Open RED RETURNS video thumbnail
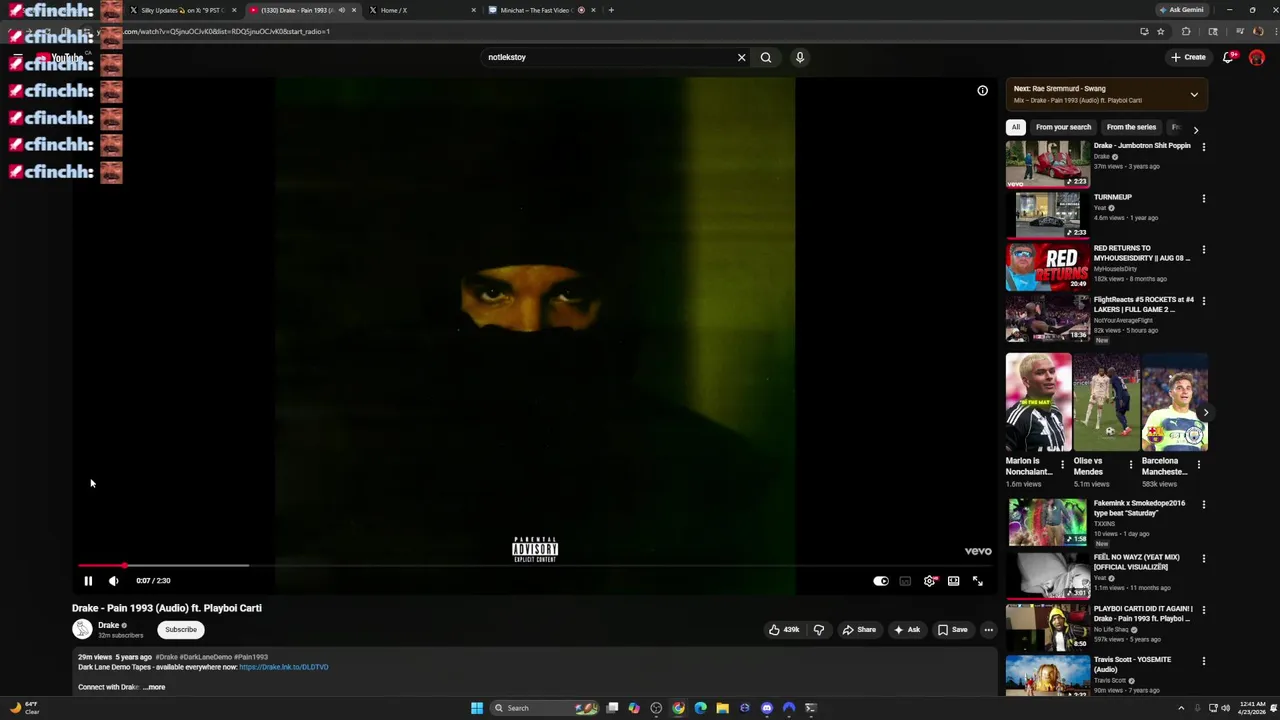The image size is (1280, 720). click(x=1048, y=266)
